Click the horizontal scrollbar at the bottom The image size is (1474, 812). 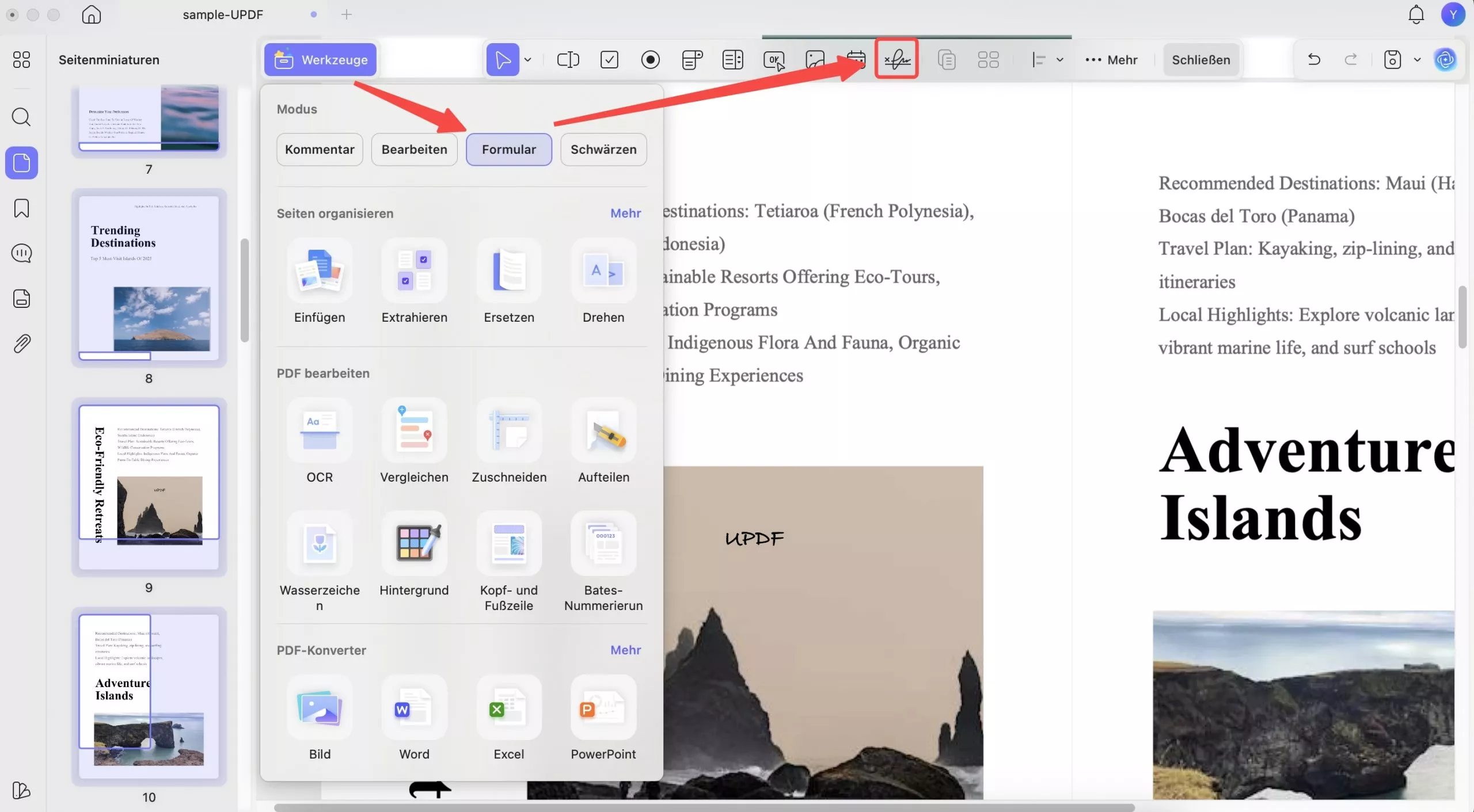(704, 807)
